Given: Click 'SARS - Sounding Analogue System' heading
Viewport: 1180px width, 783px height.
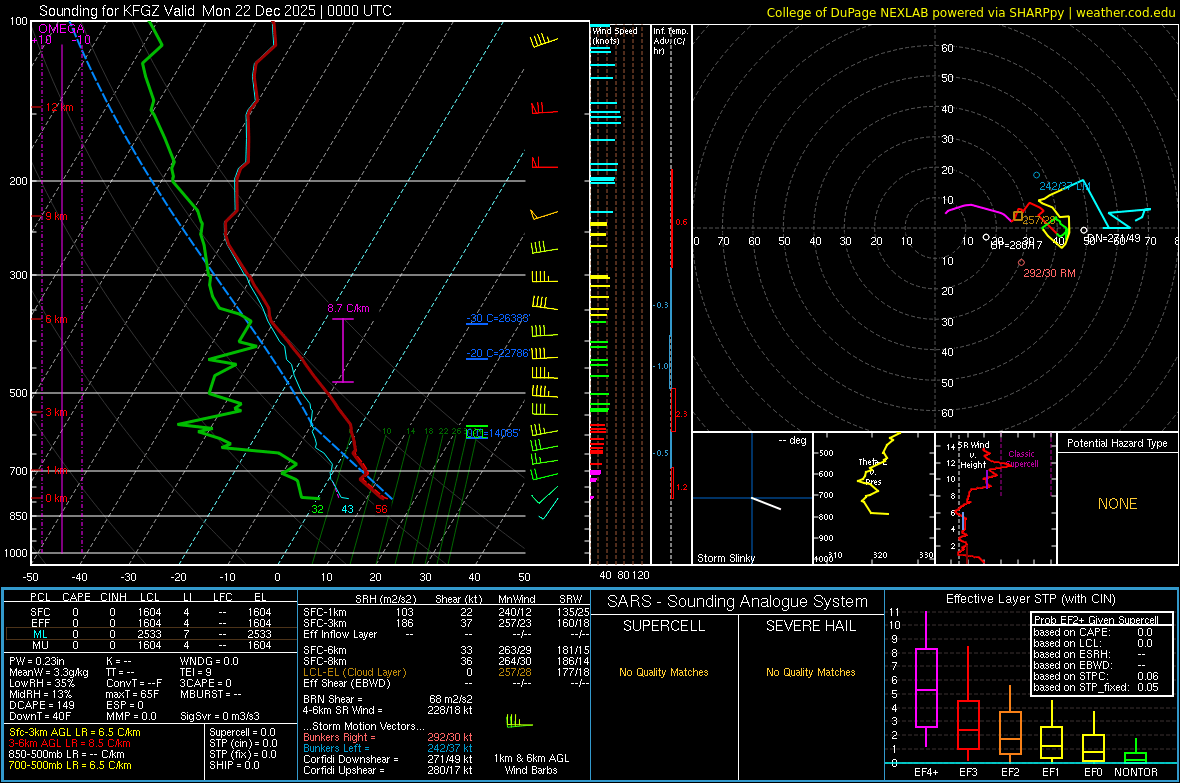Looking at the screenshot, I should pos(737,602).
